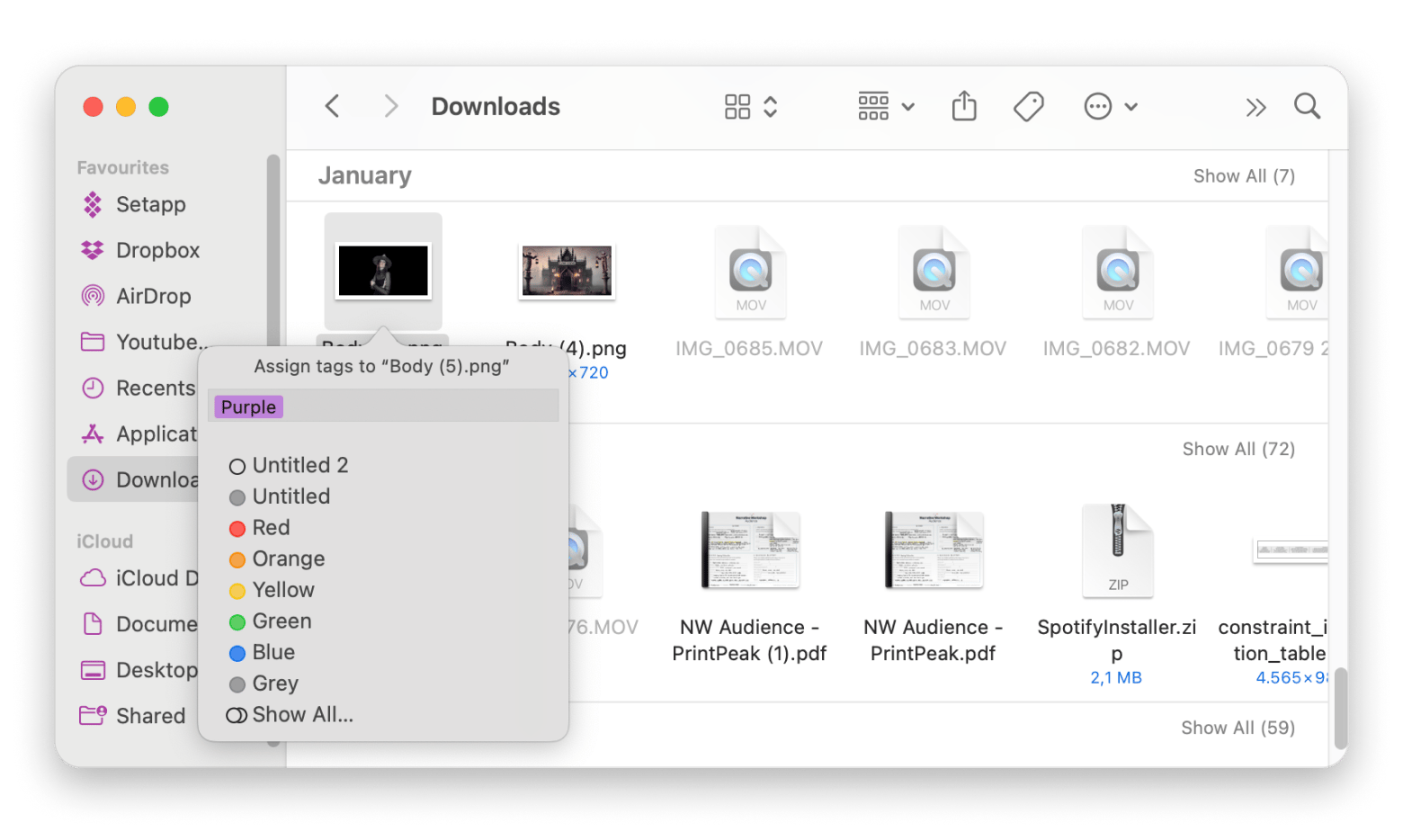Click the Share icon in toolbar

click(x=963, y=106)
